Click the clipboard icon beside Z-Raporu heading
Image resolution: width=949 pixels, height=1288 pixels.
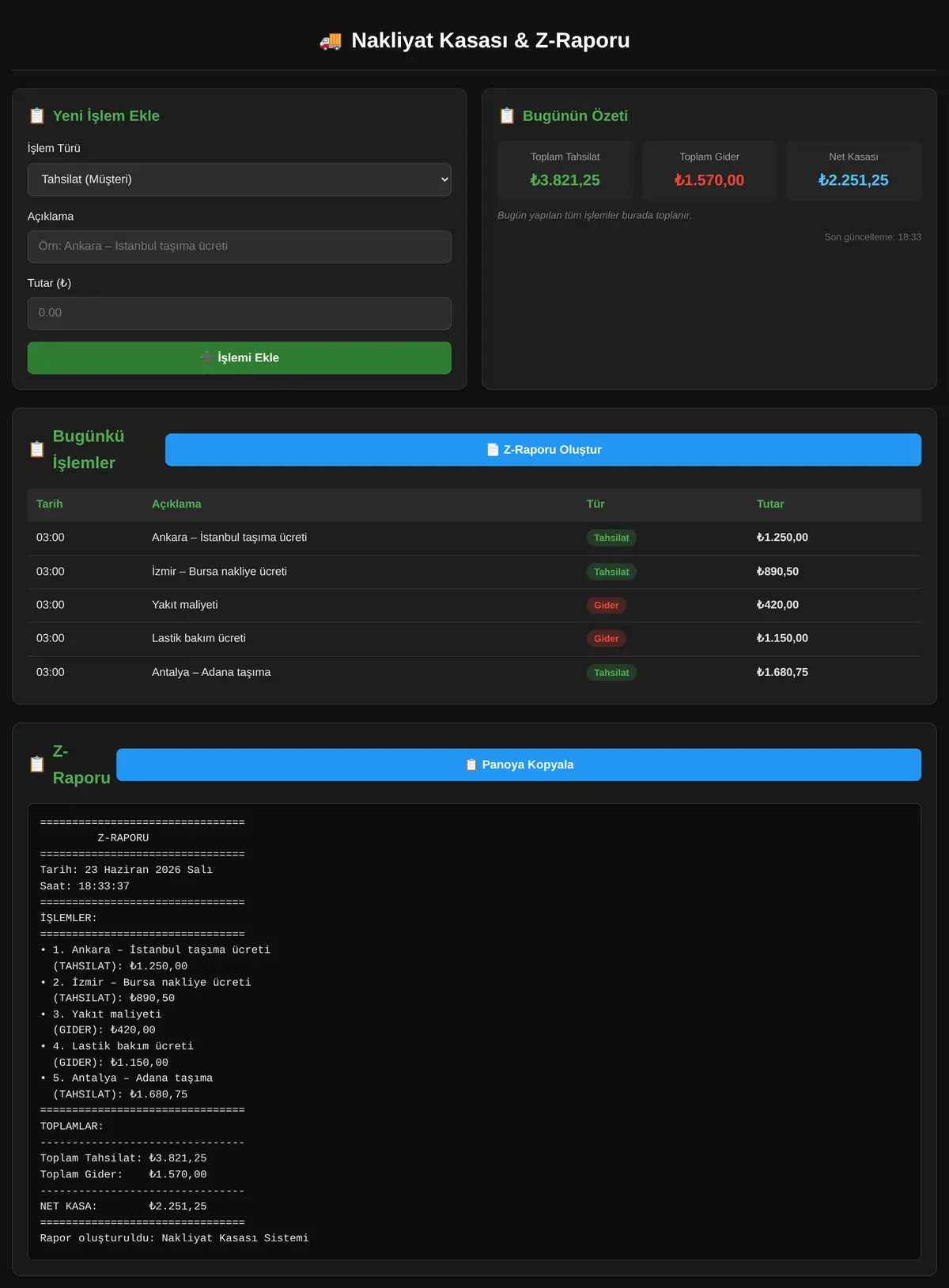coord(36,765)
